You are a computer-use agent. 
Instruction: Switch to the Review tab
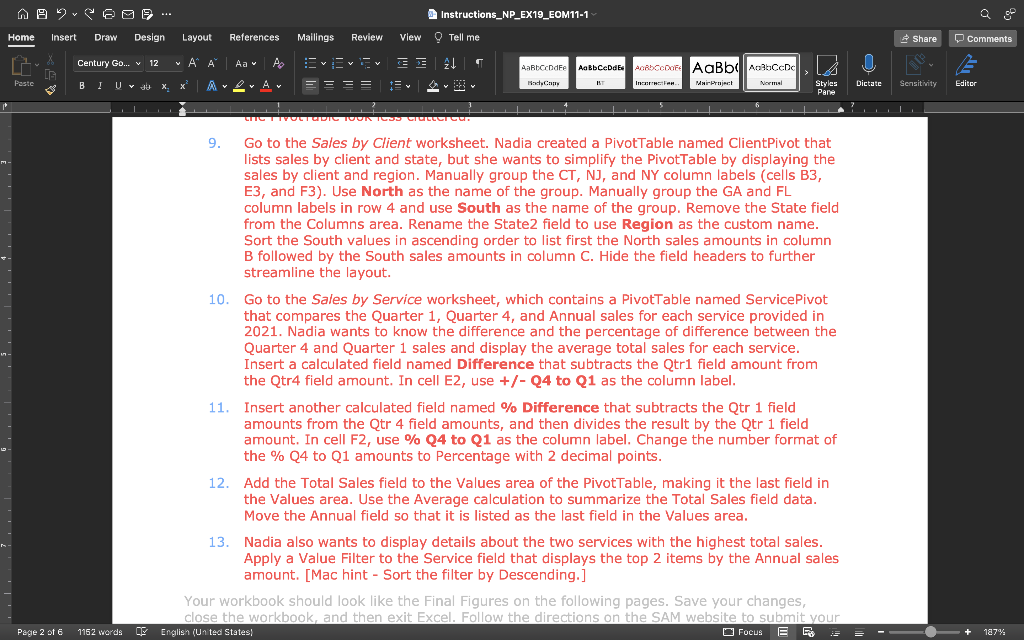click(x=367, y=37)
